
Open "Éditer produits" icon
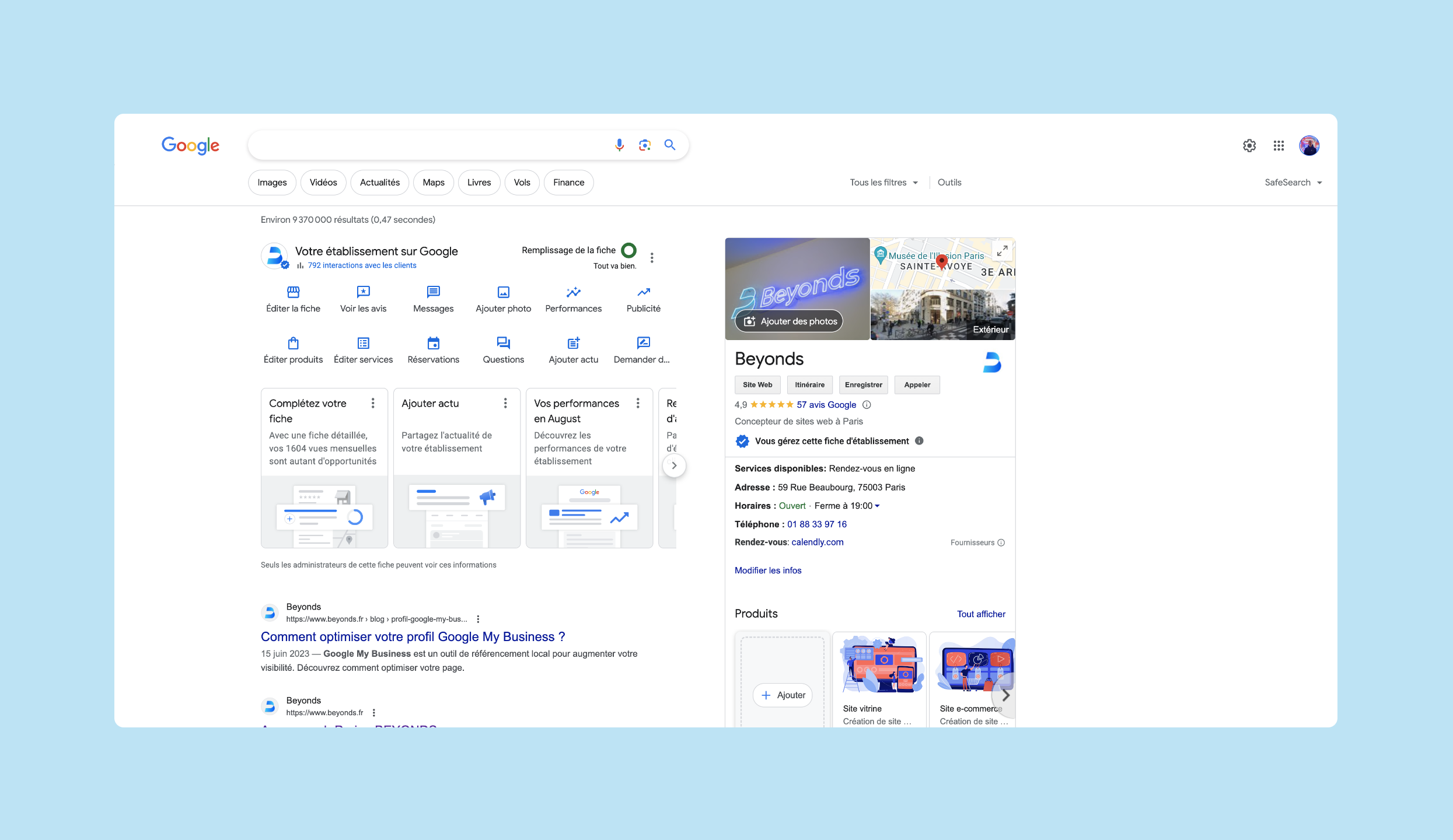coord(293,343)
